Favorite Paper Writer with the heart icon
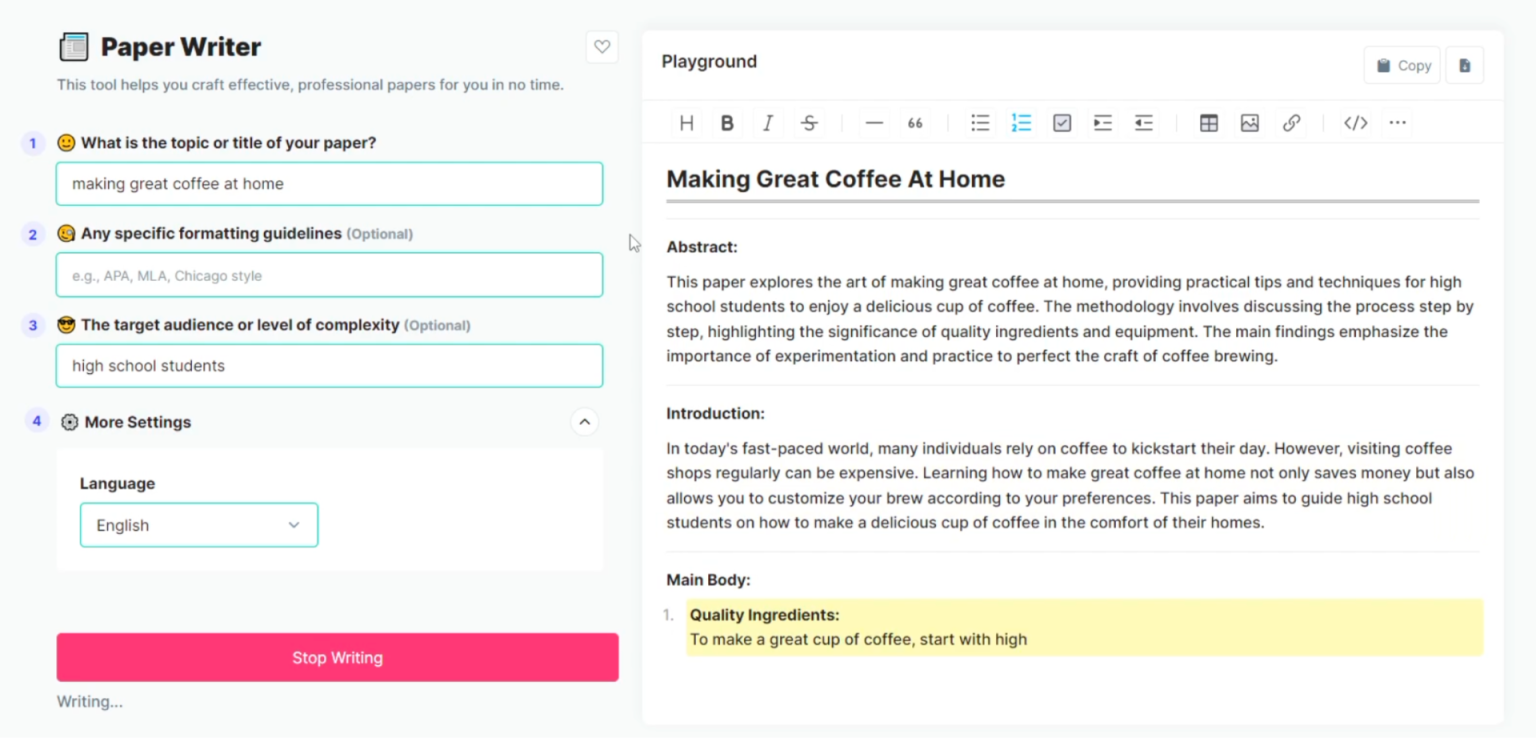 coord(602,46)
